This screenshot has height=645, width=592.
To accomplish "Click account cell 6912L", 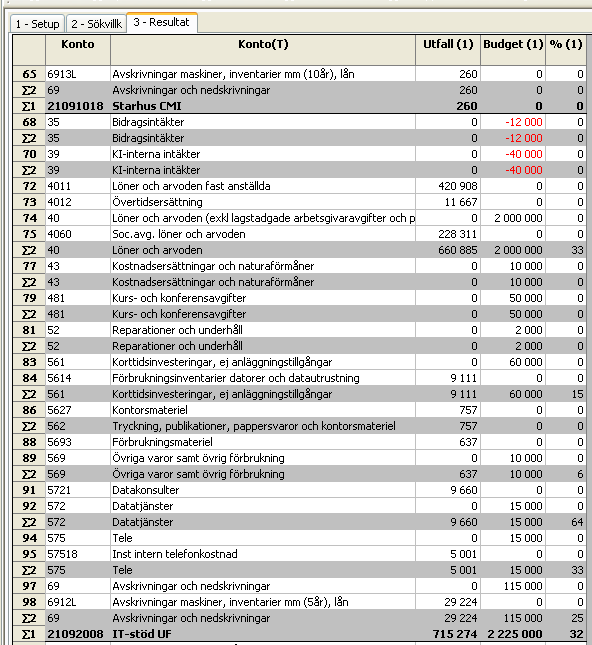I will pos(78,602).
